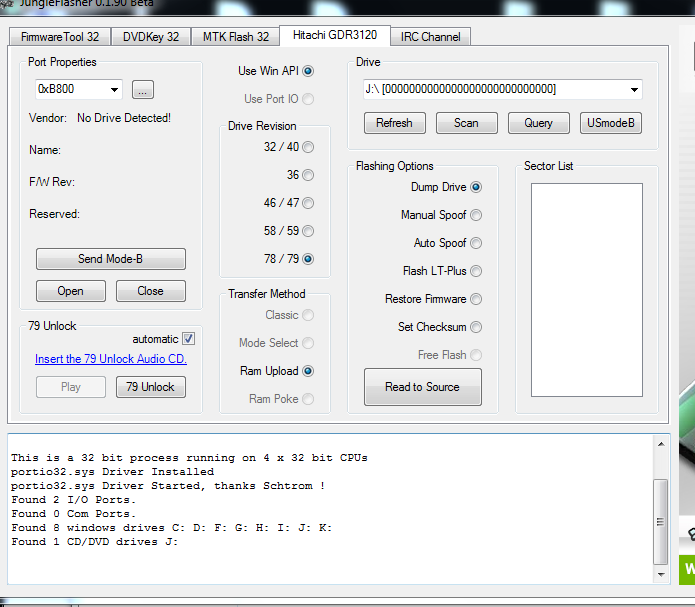This screenshot has width=695, height=607.
Task: Click the 'Found 0 Com Ports.' log line
Action: pyautogui.click(x=74, y=514)
